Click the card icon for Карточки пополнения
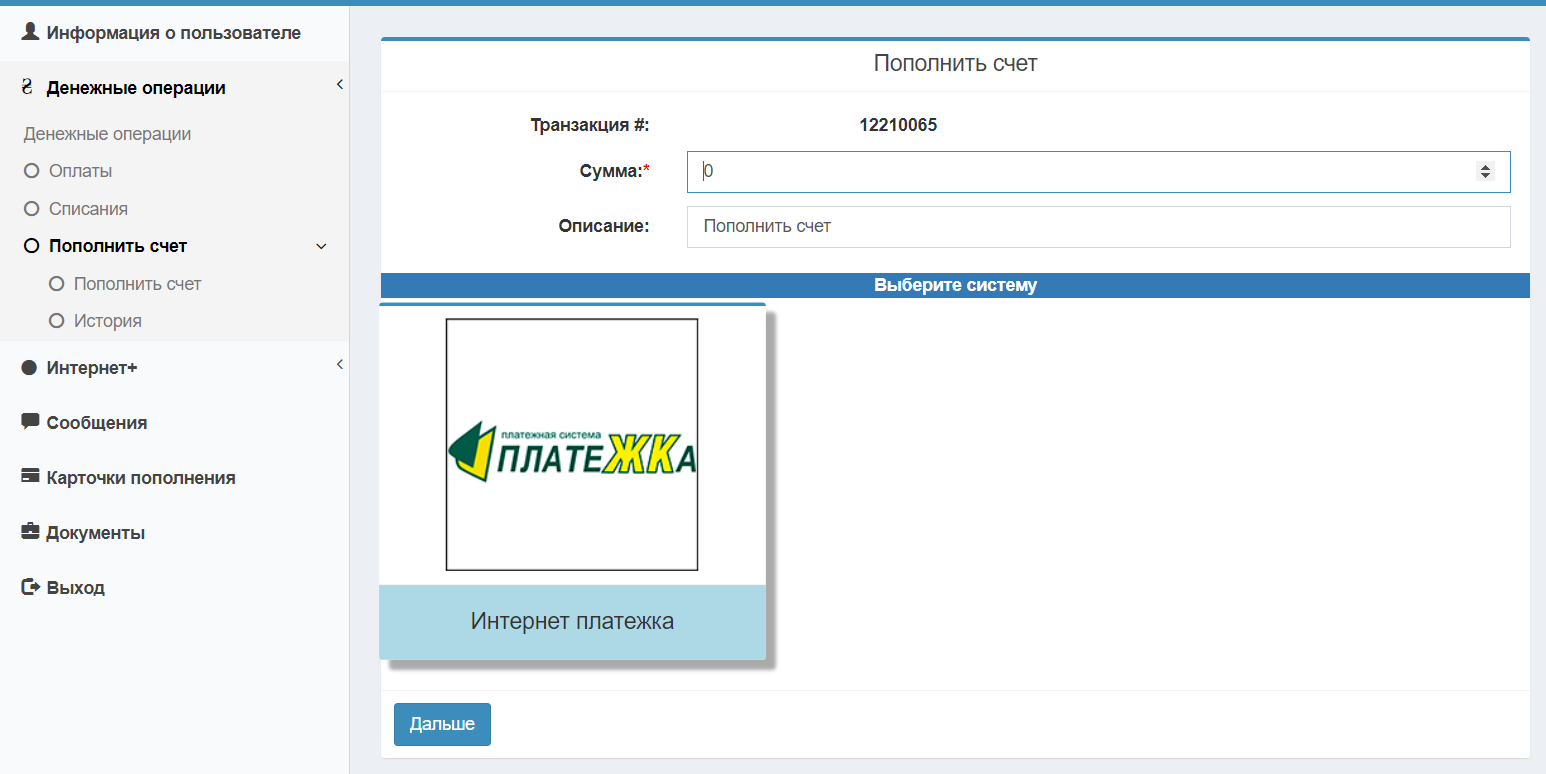Image resolution: width=1546 pixels, height=774 pixels. click(x=30, y=476)
